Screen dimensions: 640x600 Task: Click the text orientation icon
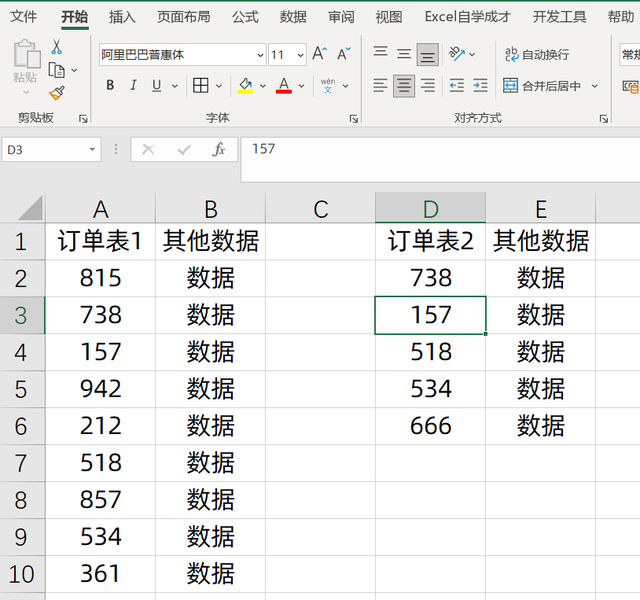457,54
